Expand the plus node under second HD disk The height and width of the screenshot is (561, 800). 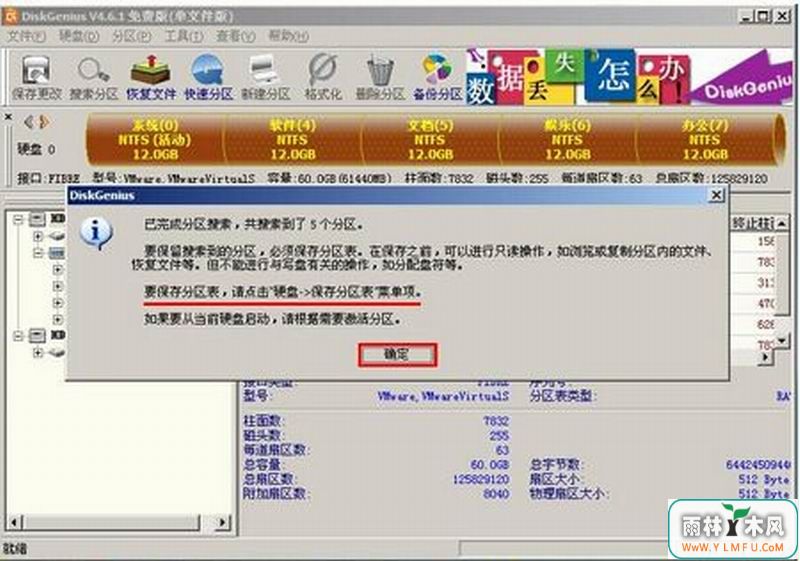coord(38,352)
